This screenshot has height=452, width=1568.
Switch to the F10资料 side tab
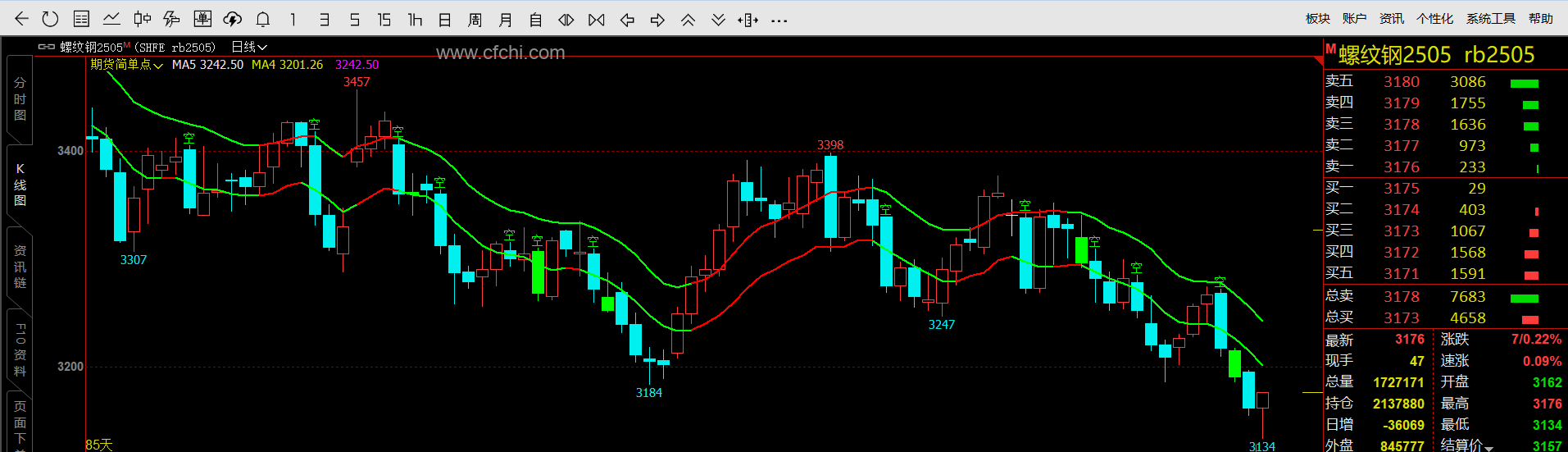tap(20, 349)
